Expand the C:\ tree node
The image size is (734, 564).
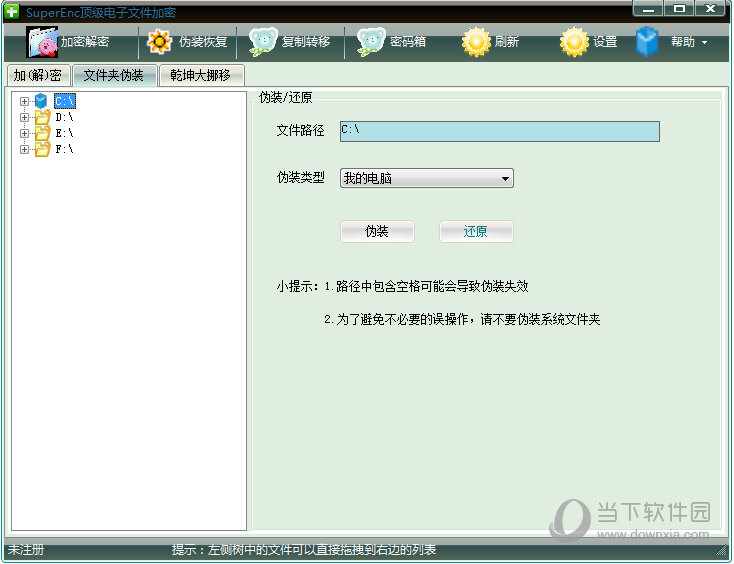[24, 101]
